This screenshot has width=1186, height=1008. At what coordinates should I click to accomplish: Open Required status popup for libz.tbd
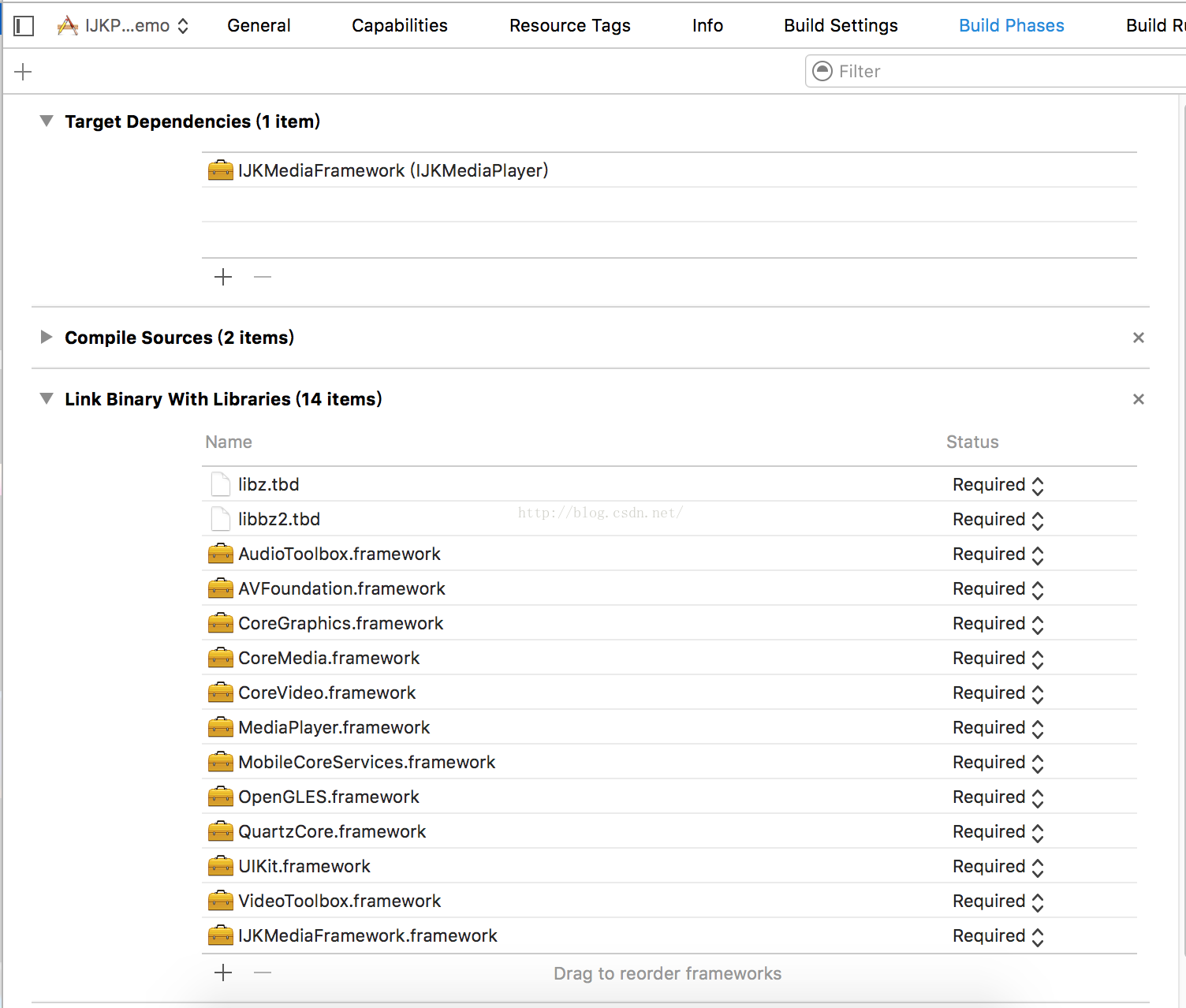(998, 485)
